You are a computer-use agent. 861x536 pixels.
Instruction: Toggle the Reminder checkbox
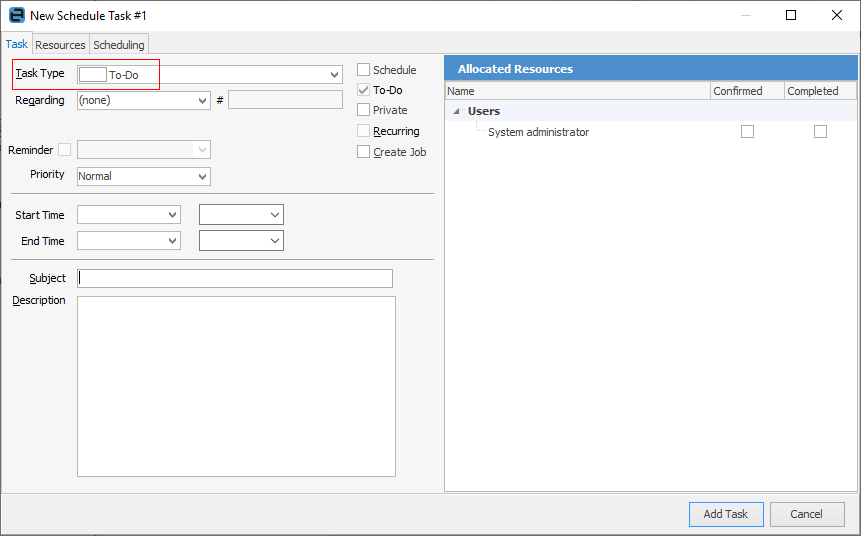65,150
